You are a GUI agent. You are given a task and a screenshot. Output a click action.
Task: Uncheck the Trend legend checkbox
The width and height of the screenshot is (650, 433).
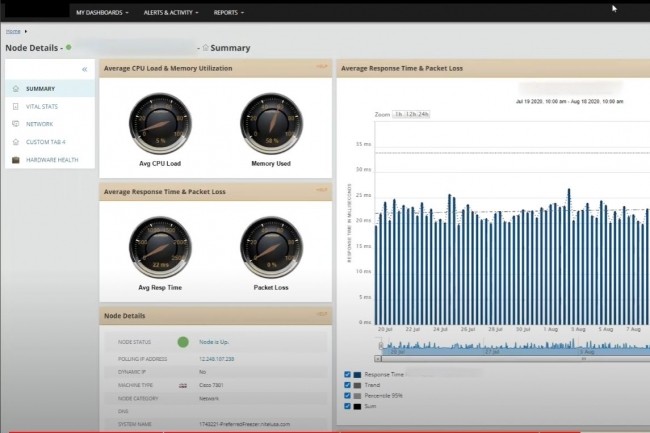point(347,385)
